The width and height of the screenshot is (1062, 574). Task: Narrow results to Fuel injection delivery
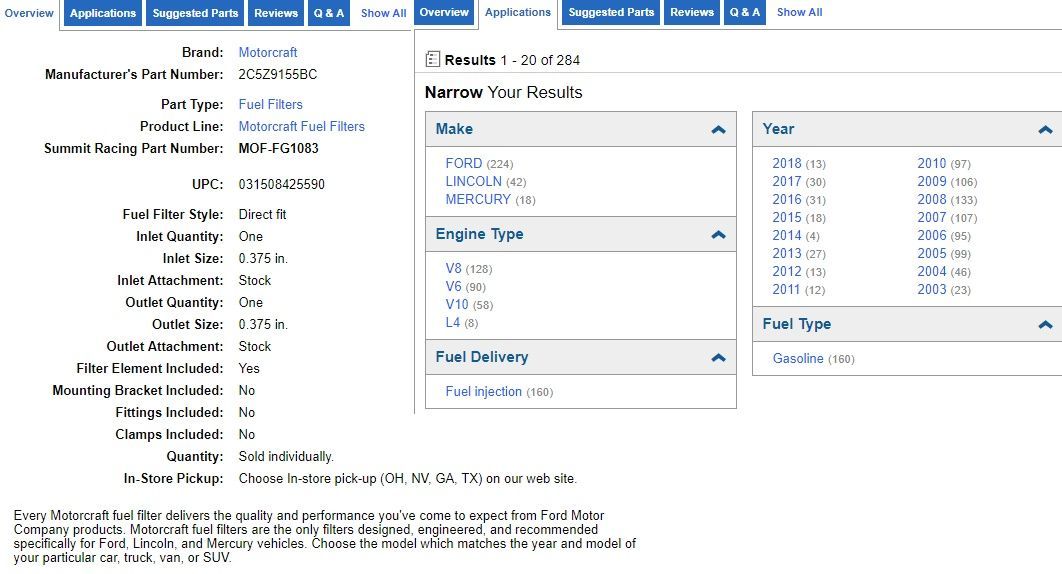click(484, 391)
